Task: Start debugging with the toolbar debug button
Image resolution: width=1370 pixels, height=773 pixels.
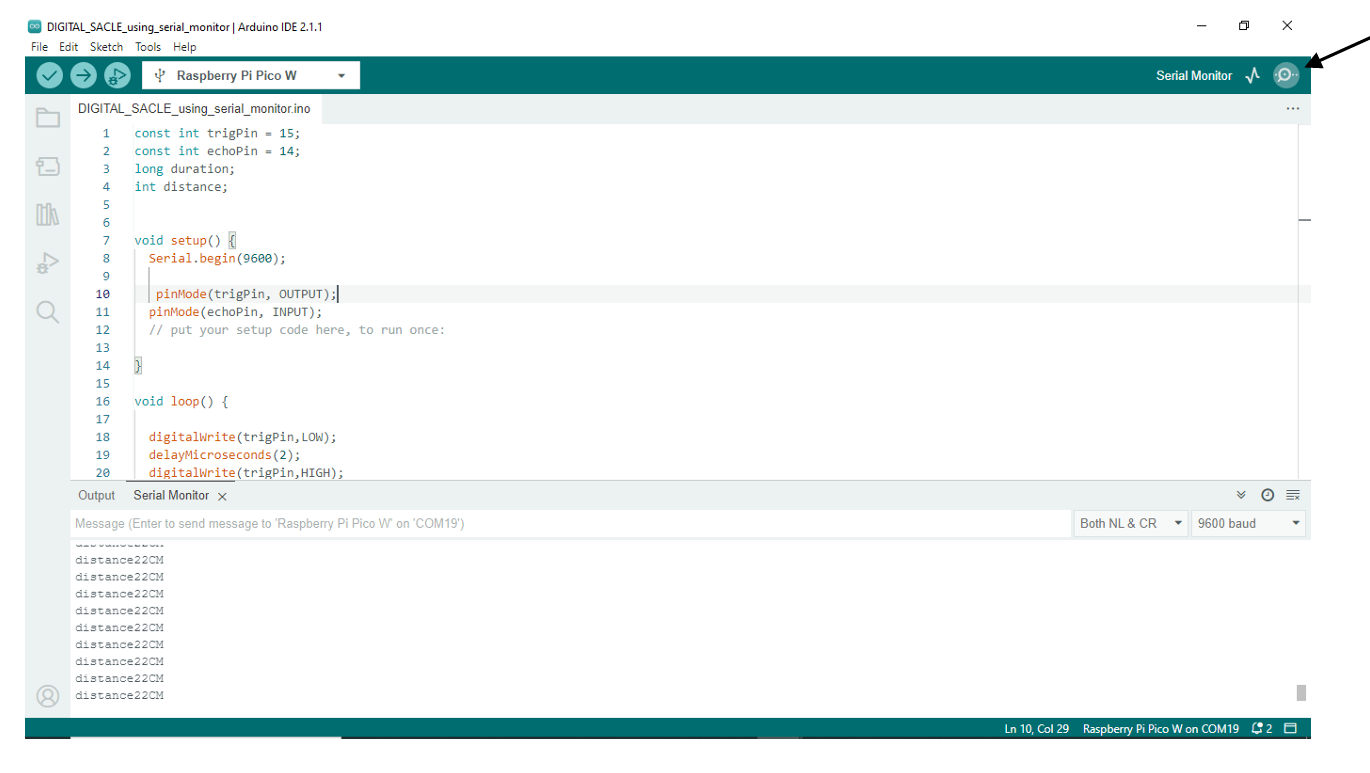Action: pos(117,75)
